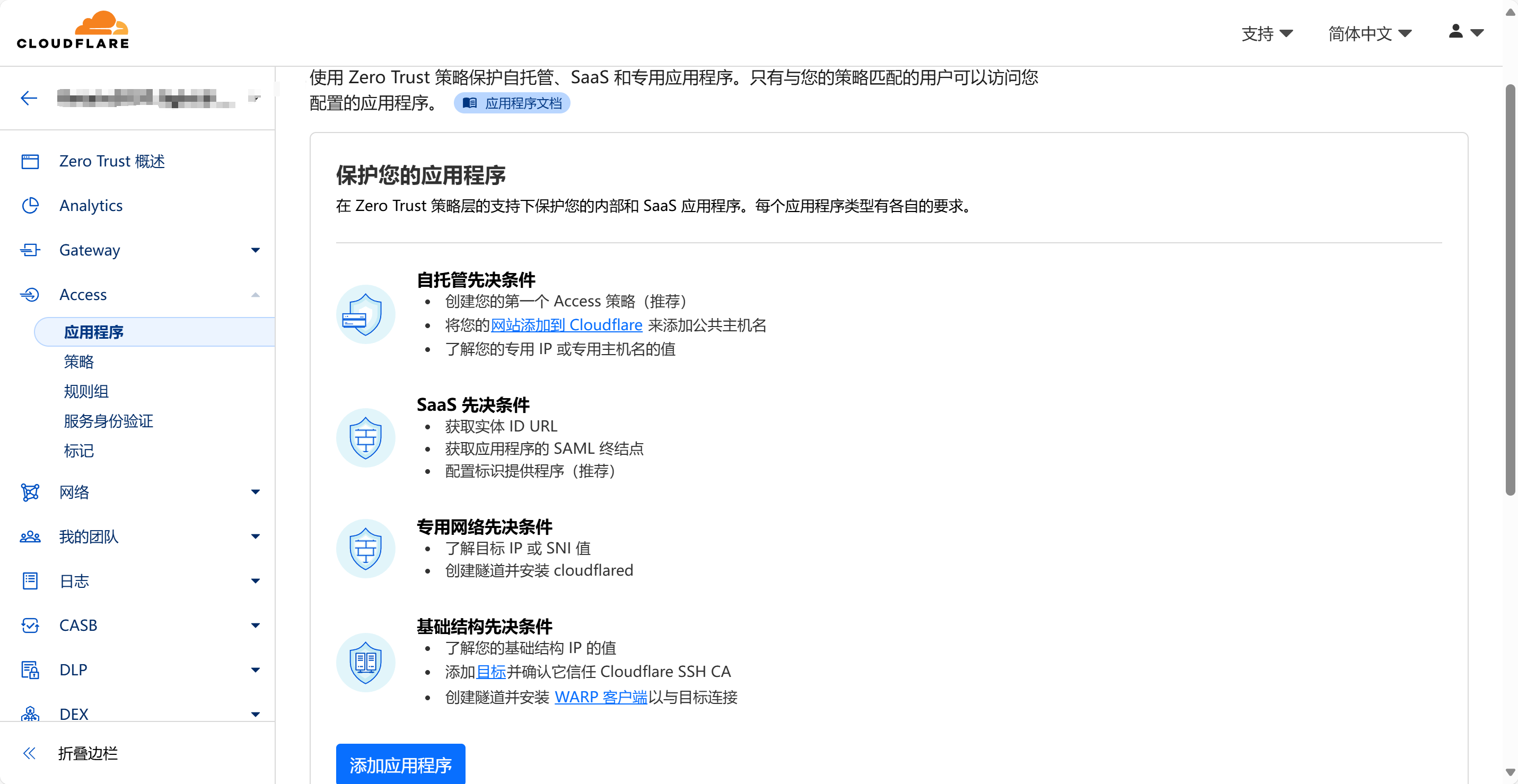Click the Zero Trust overview window icon
The width and height of the screenshot is (1518, 784).
click(x=30, y=161)
